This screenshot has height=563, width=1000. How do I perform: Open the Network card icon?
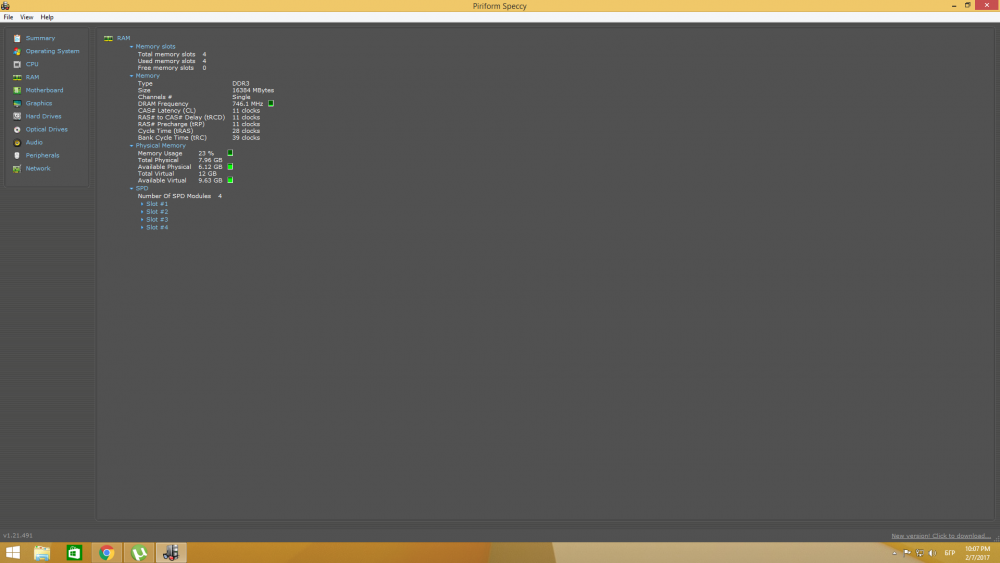17,168
